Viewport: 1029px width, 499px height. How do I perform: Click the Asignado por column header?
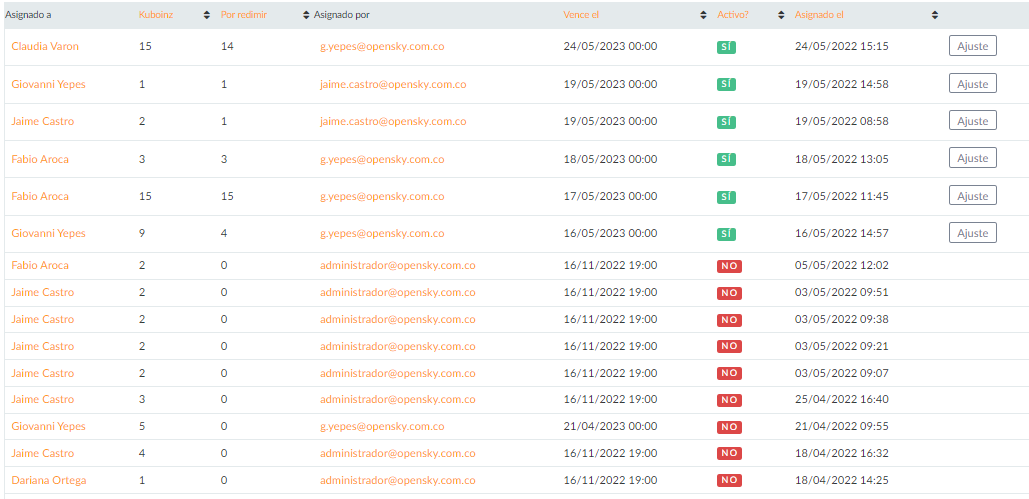coord(343,14)
